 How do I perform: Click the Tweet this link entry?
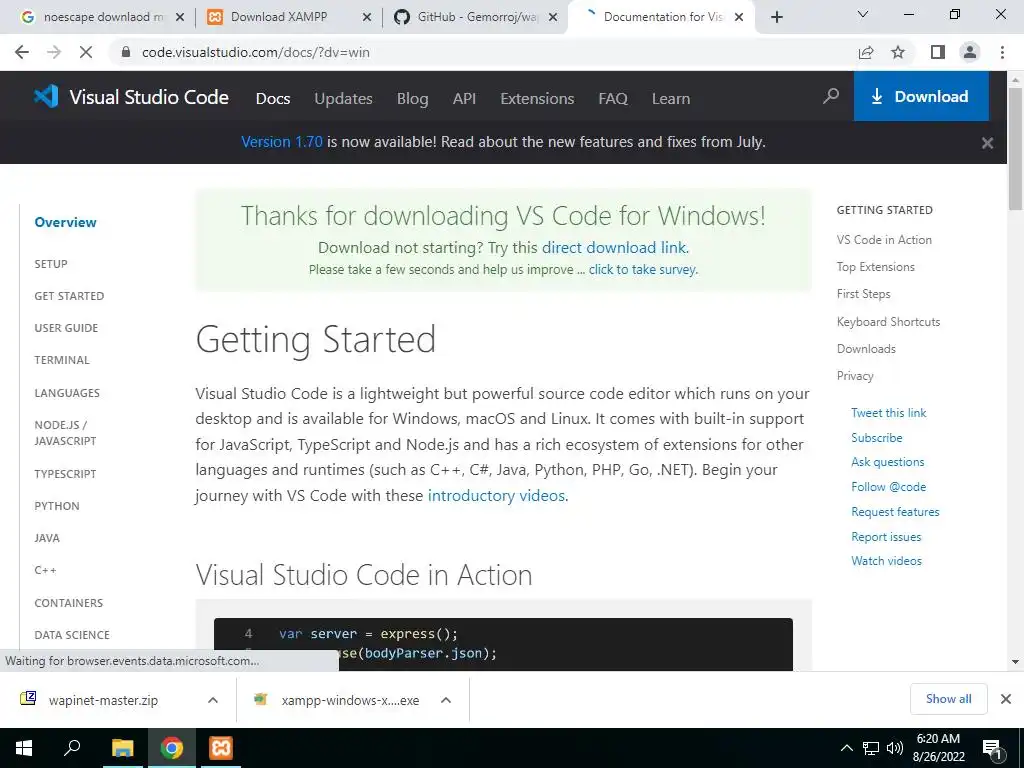coord(888,413)
